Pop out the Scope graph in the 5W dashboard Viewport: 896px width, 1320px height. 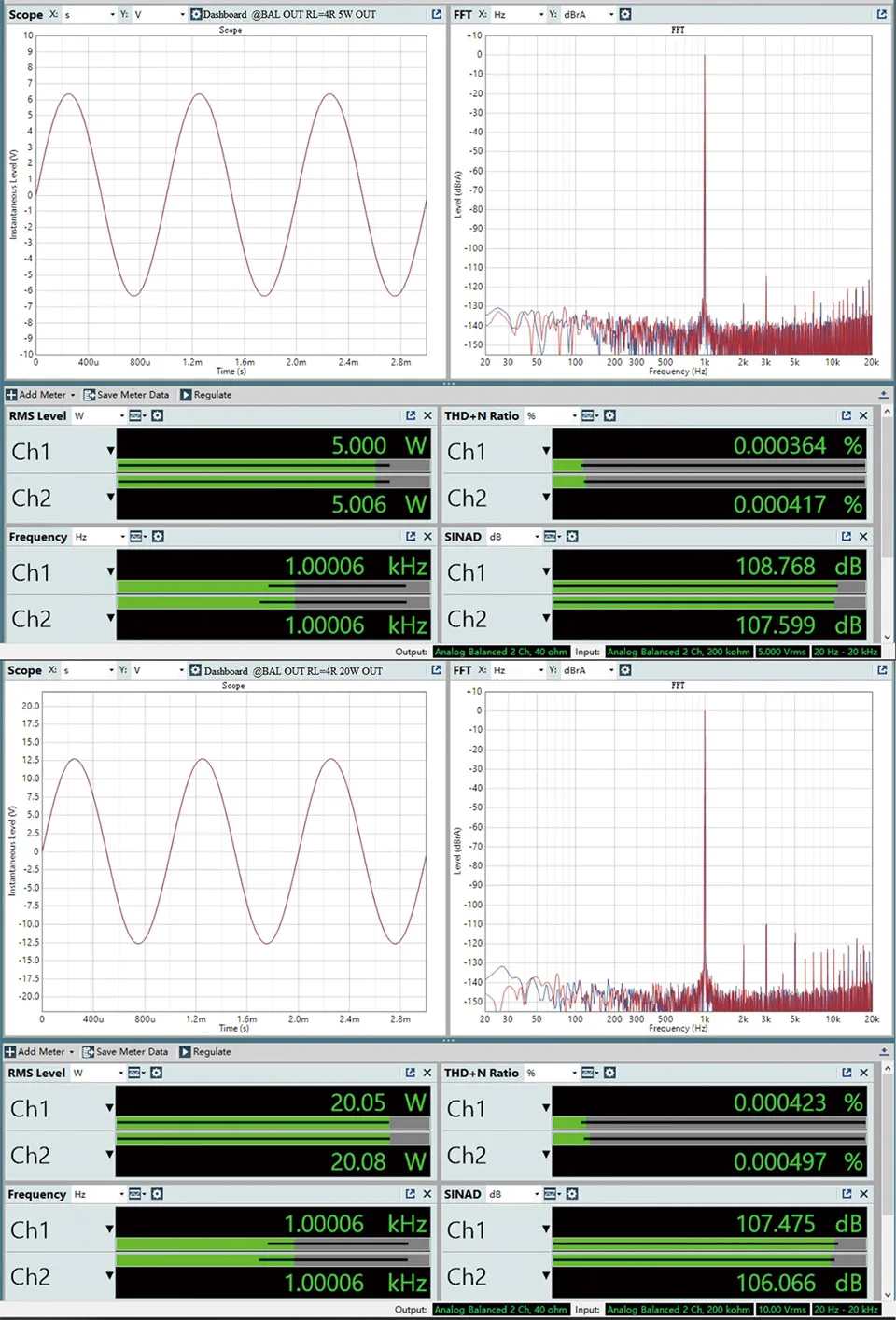[436, 14]
